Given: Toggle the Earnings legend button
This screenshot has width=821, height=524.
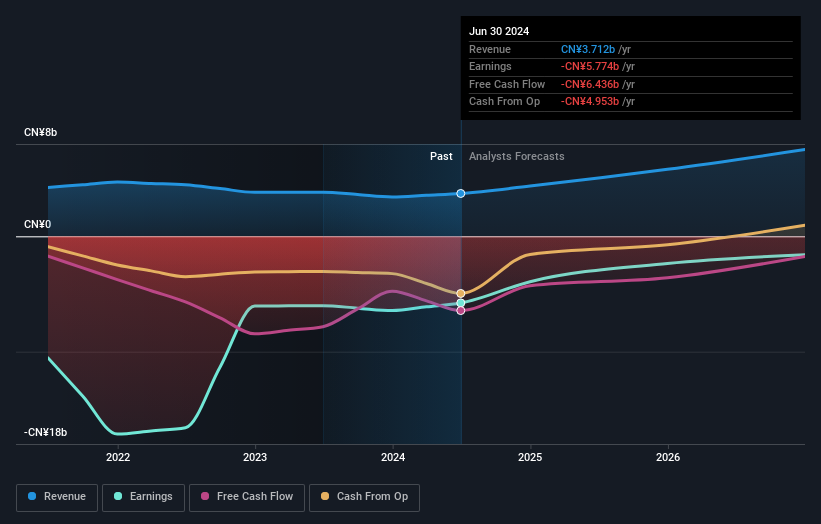Looking at the screenshot, I should point(143,497).
